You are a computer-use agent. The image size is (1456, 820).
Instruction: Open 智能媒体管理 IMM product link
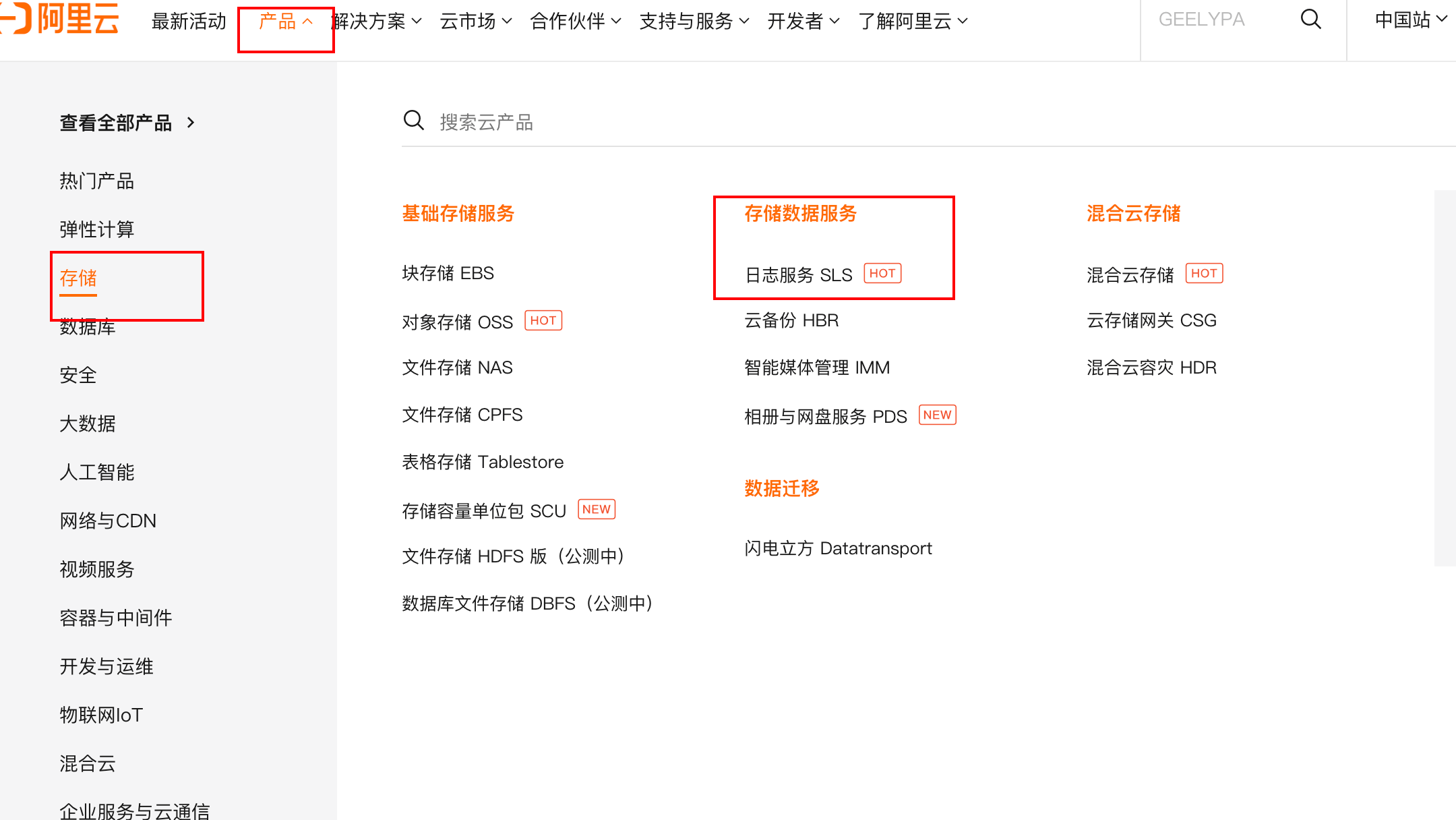(818, 368)
